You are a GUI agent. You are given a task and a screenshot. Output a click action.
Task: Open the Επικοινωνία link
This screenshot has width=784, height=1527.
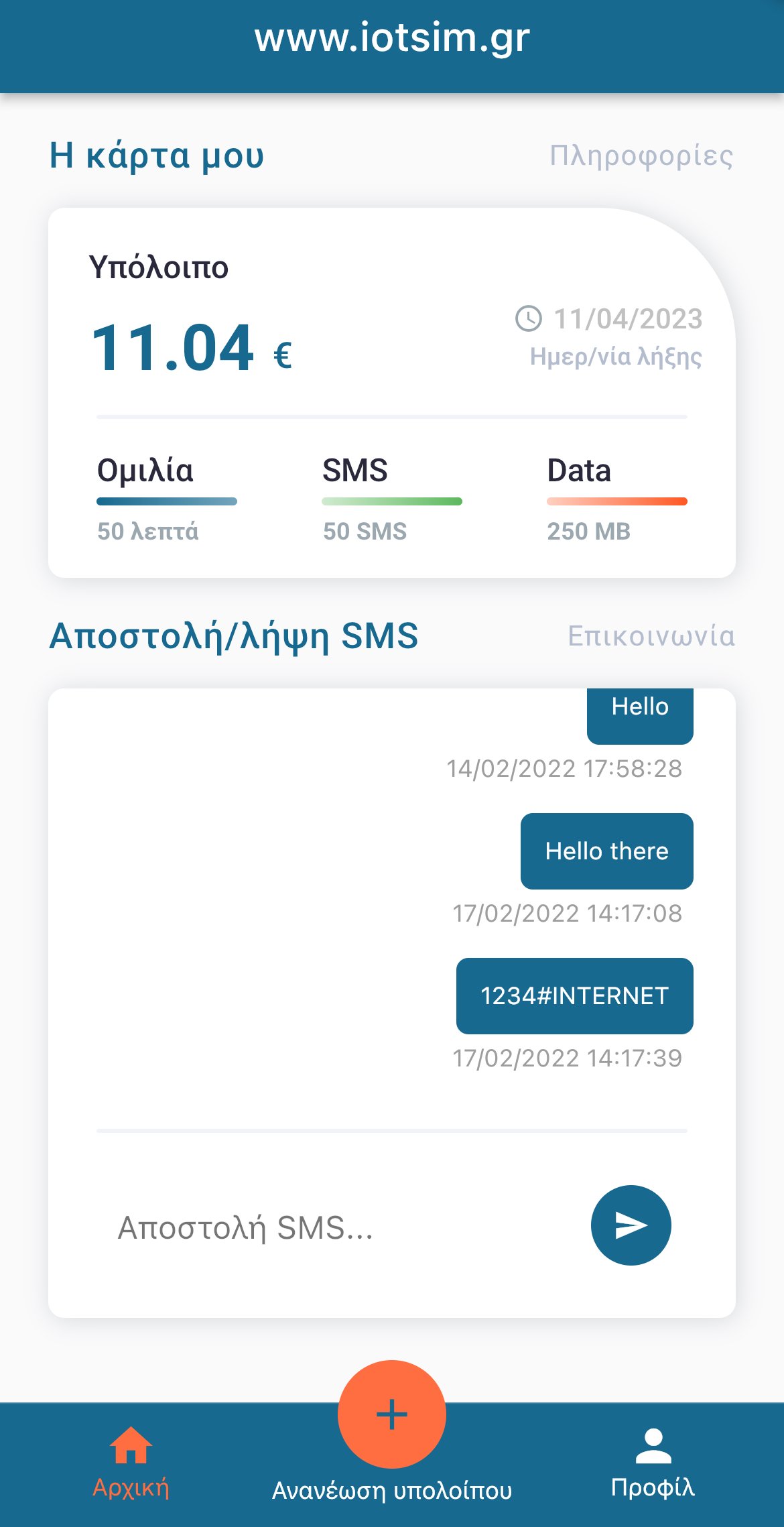tap(651, 635)
